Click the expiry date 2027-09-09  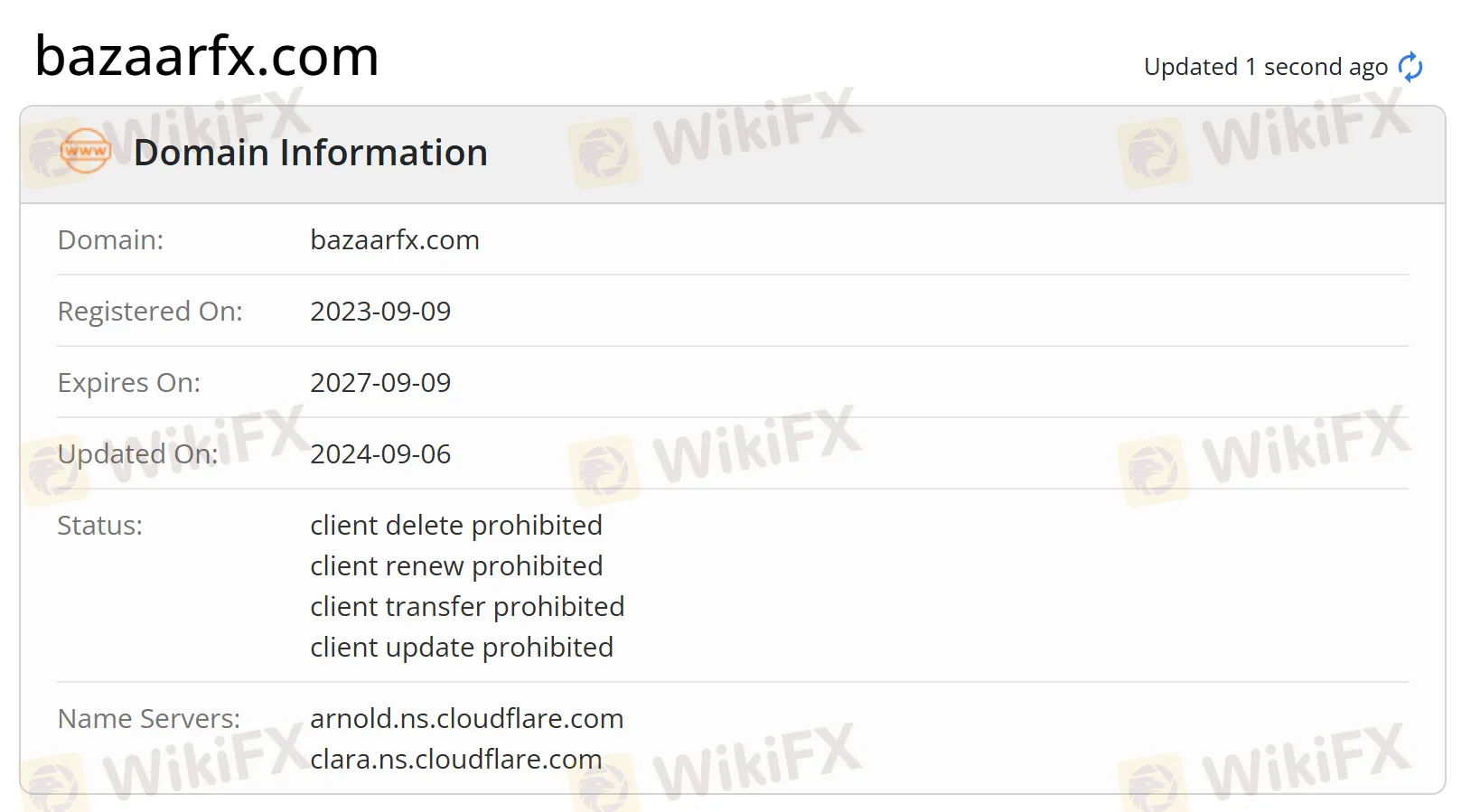[x=380, y=382]
